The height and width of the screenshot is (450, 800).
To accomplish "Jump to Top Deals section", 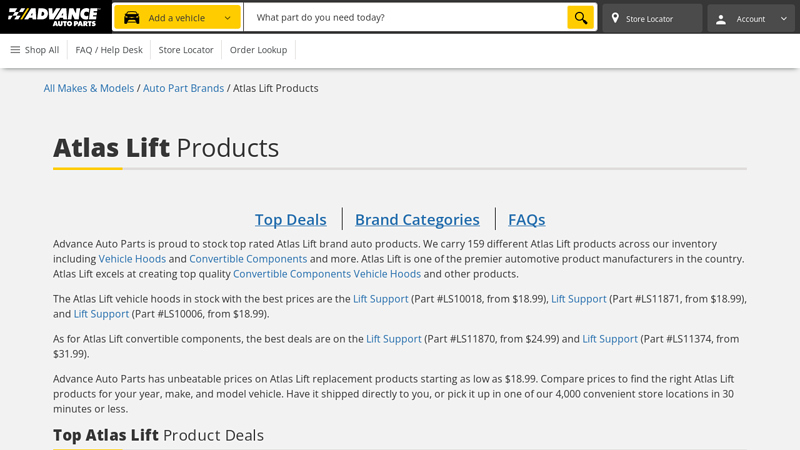I will [x=290, y=219].
